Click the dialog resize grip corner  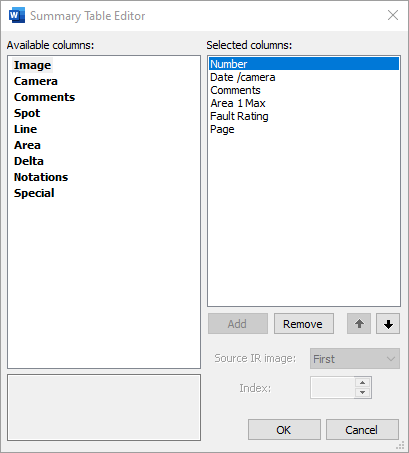click(x=400, y=446)
